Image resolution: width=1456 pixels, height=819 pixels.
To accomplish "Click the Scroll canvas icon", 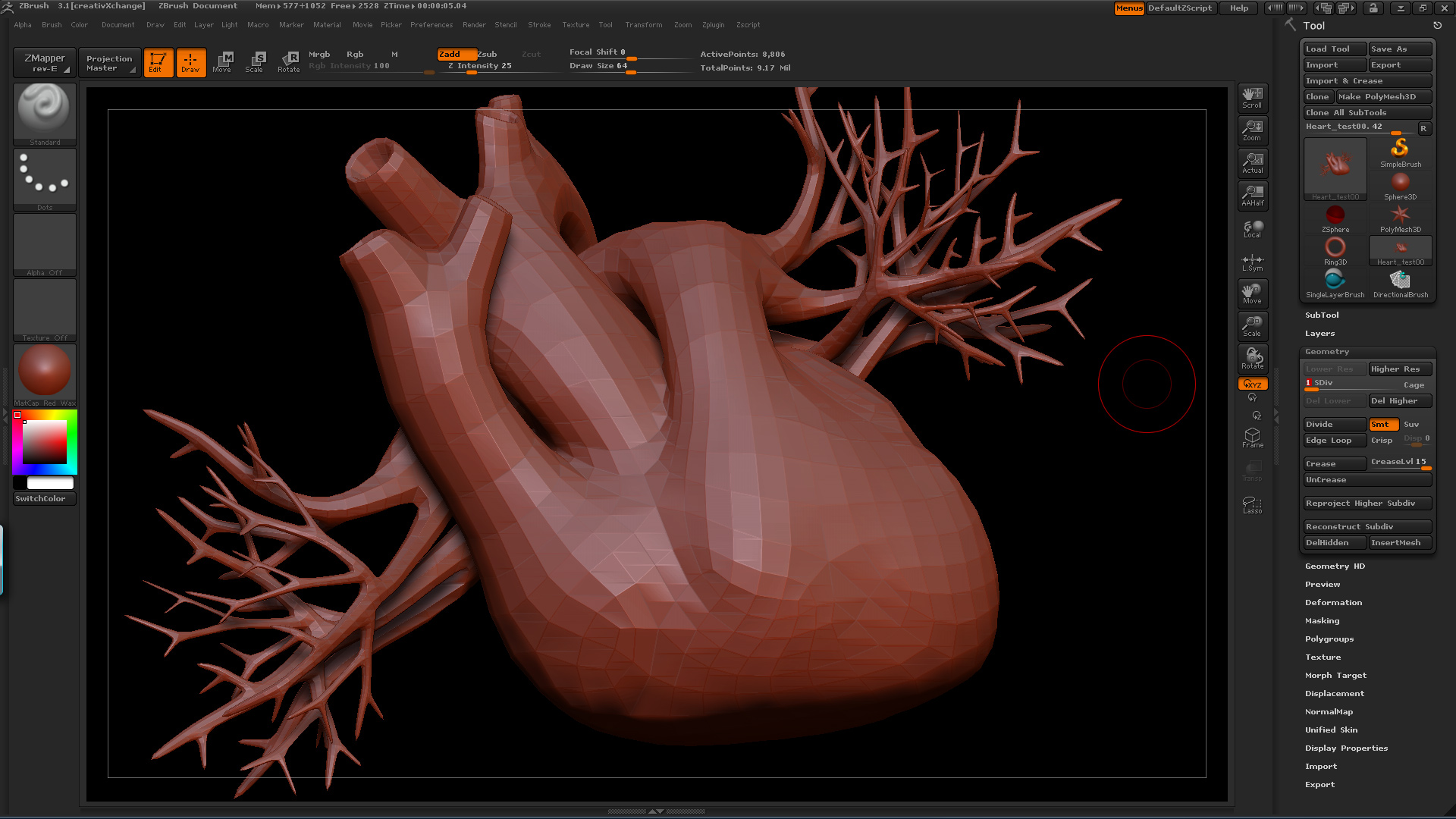I will click(1252, 97).
